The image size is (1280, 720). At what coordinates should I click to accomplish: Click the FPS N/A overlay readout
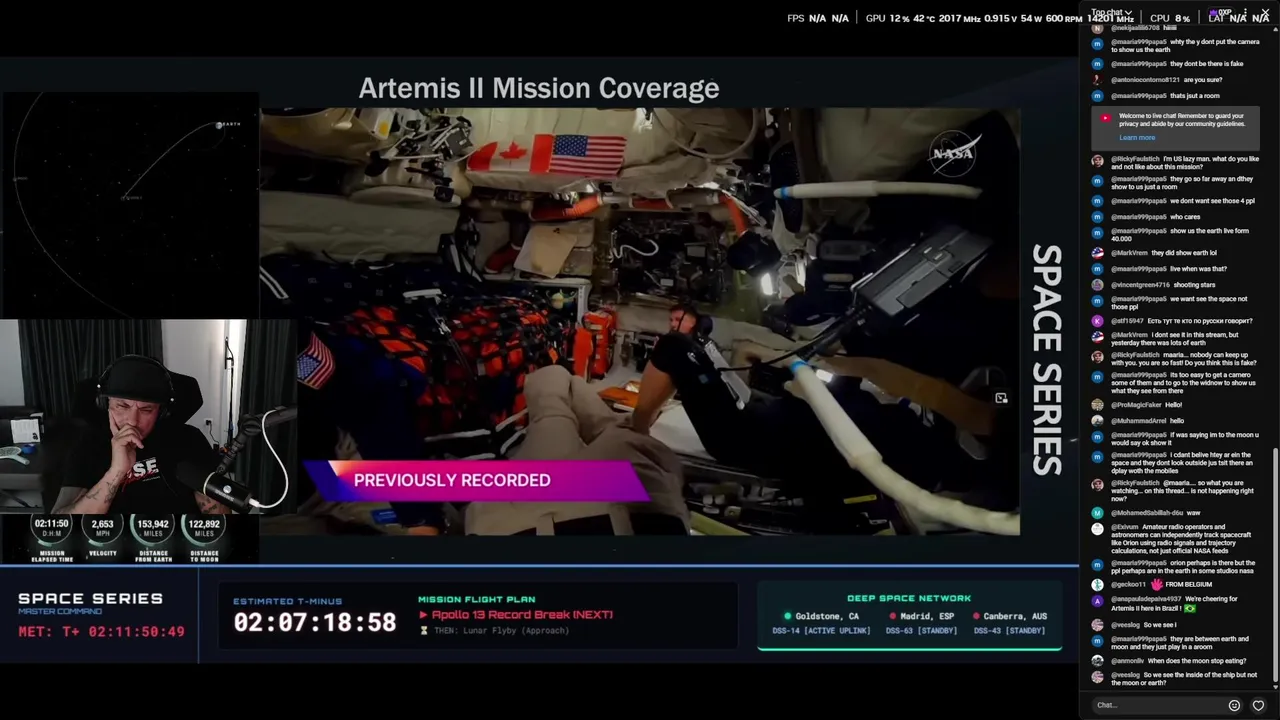[x=818, y=18]
